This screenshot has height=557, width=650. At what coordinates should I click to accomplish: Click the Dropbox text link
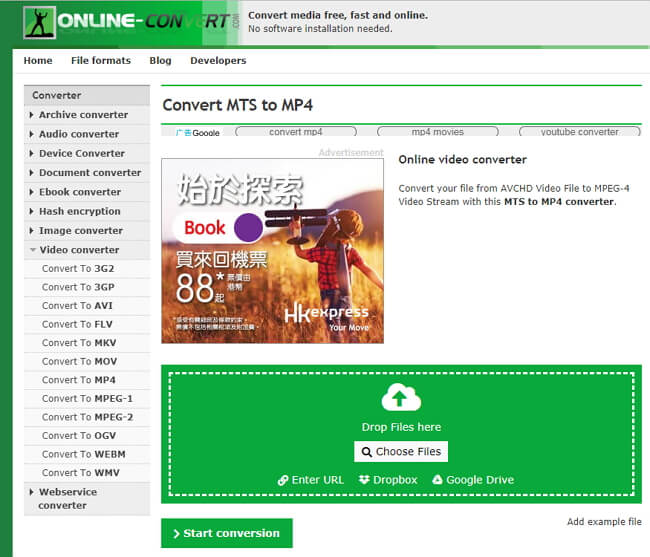coord(395,480)
